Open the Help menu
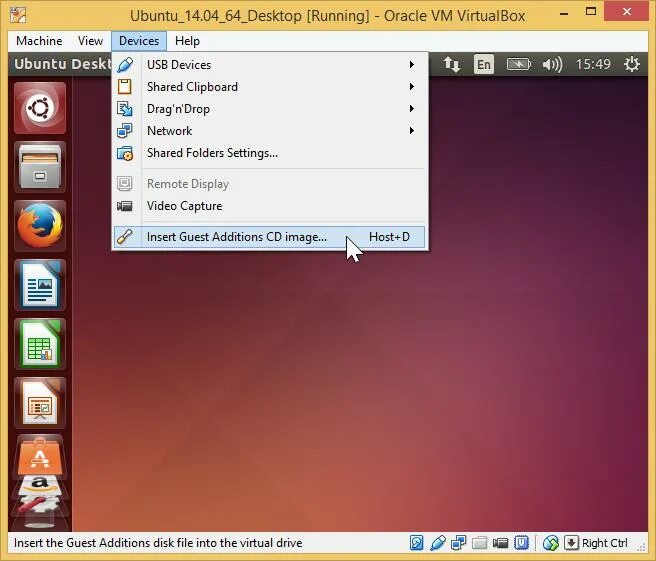Screen dimensions: 656x561 tap(187, 41)
